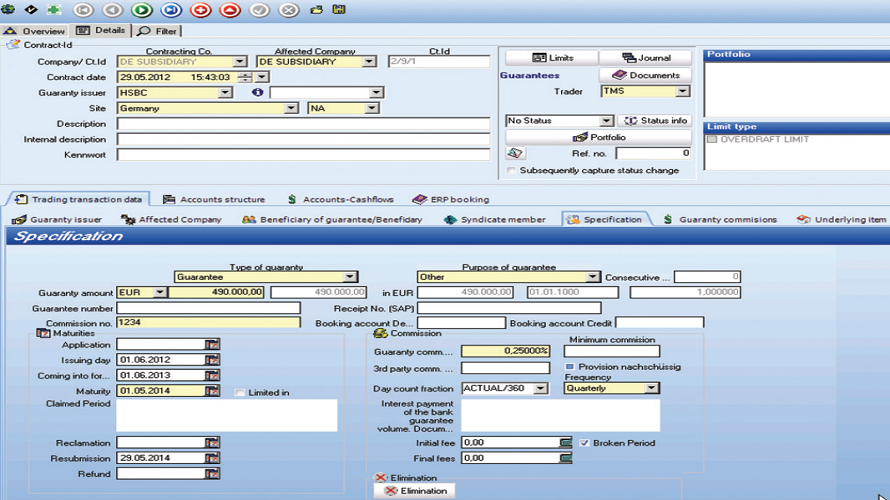The image size is (890, 500).
Task: Open the Accounts-Cashflows tab
Action: point(342,199)
